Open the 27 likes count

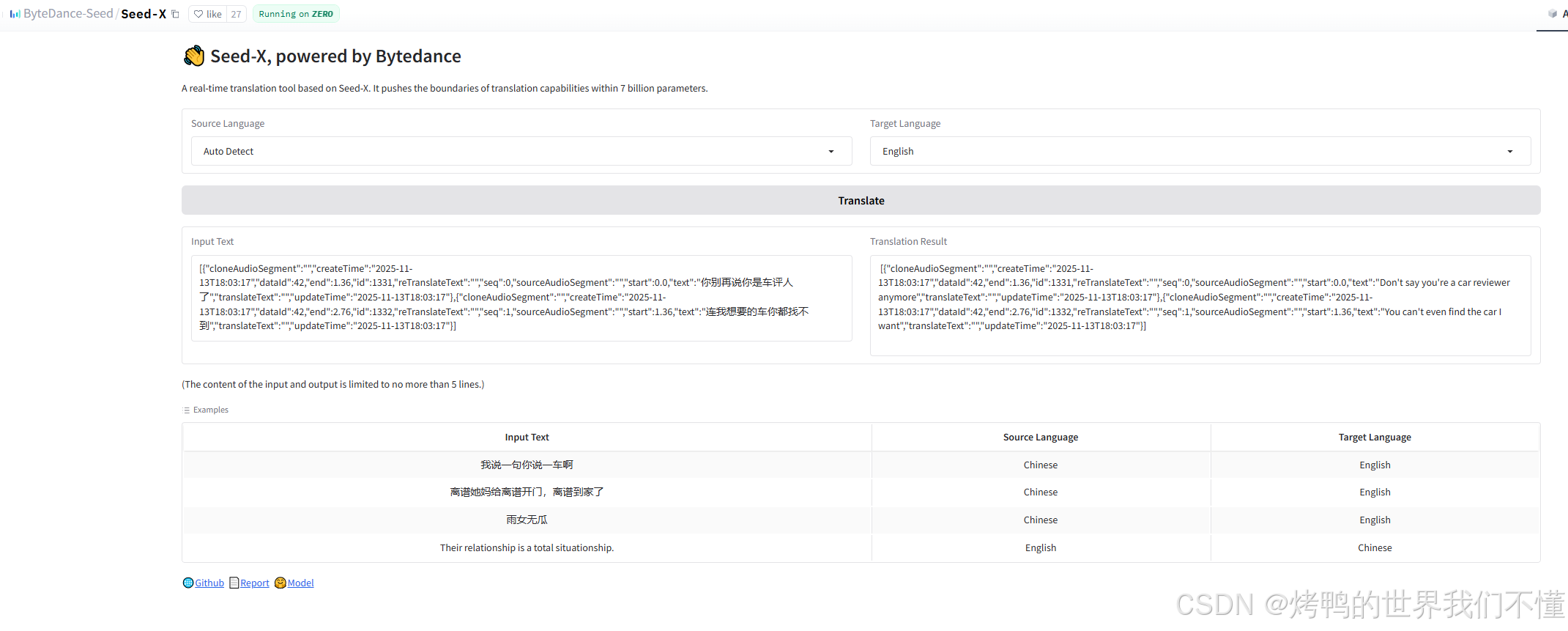(x=236, y=14)
